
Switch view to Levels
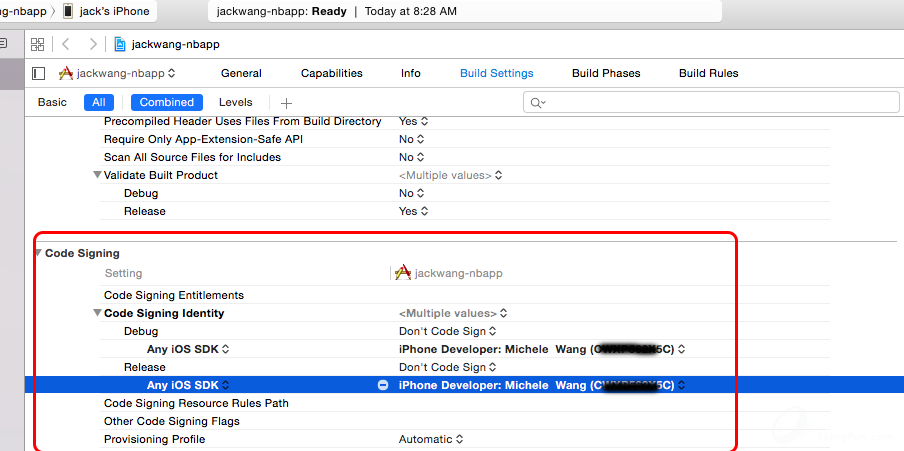[x=236, y=102]
